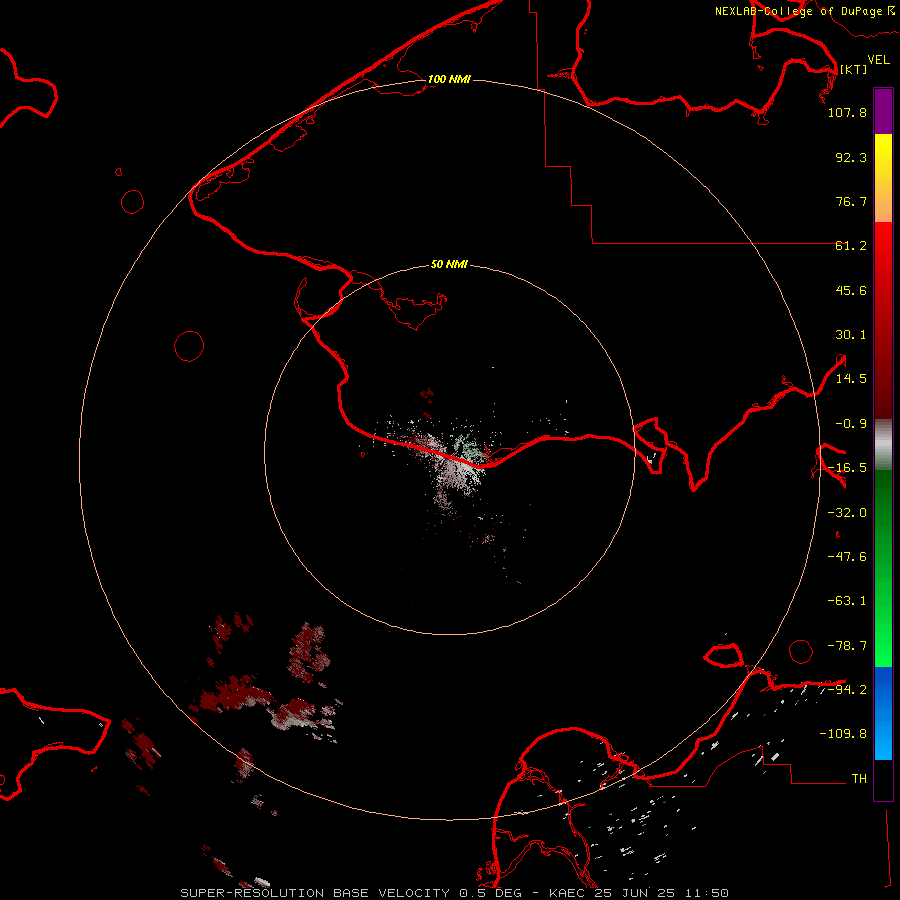Select the -32.0 scale value
This screenshot has height=900, width=900.
pos(847,513)
